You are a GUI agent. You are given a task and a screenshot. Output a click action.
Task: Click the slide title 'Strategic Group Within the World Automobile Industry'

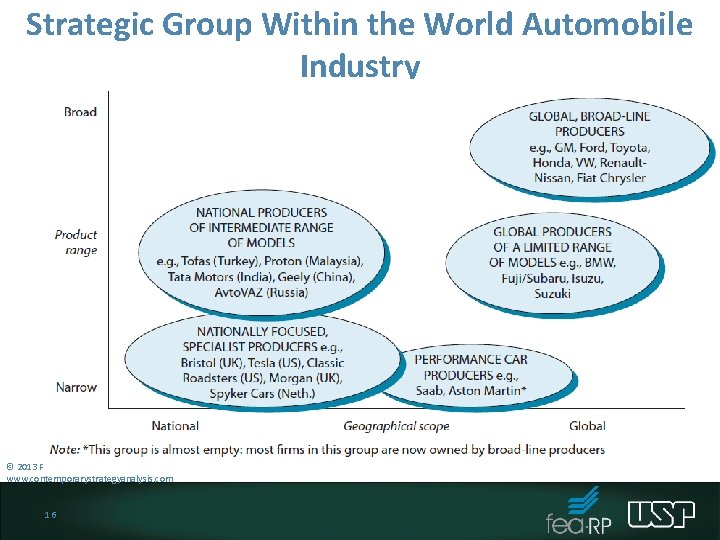point(360,45)
